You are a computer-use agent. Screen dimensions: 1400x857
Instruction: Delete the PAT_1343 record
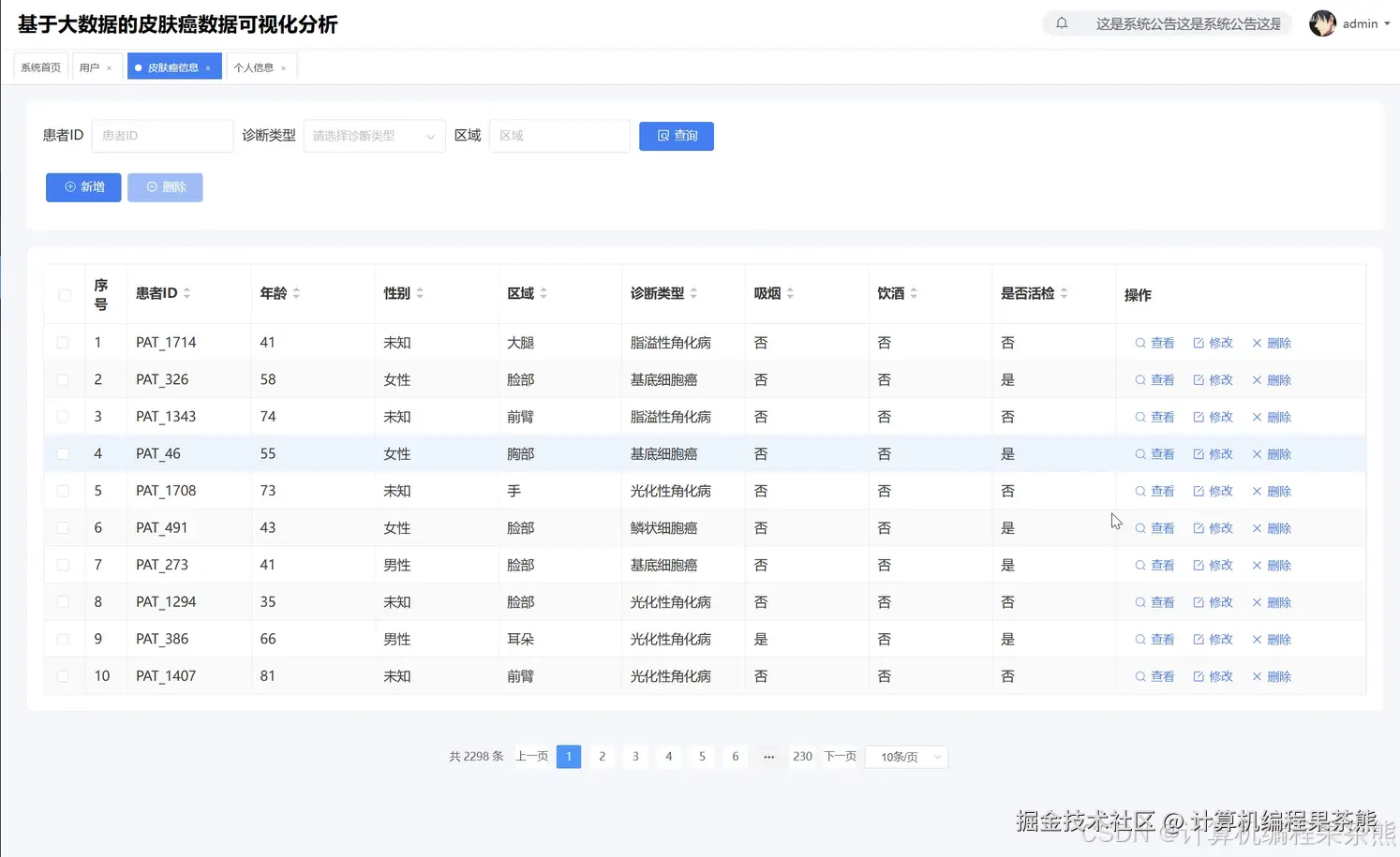pos(1272,417)
